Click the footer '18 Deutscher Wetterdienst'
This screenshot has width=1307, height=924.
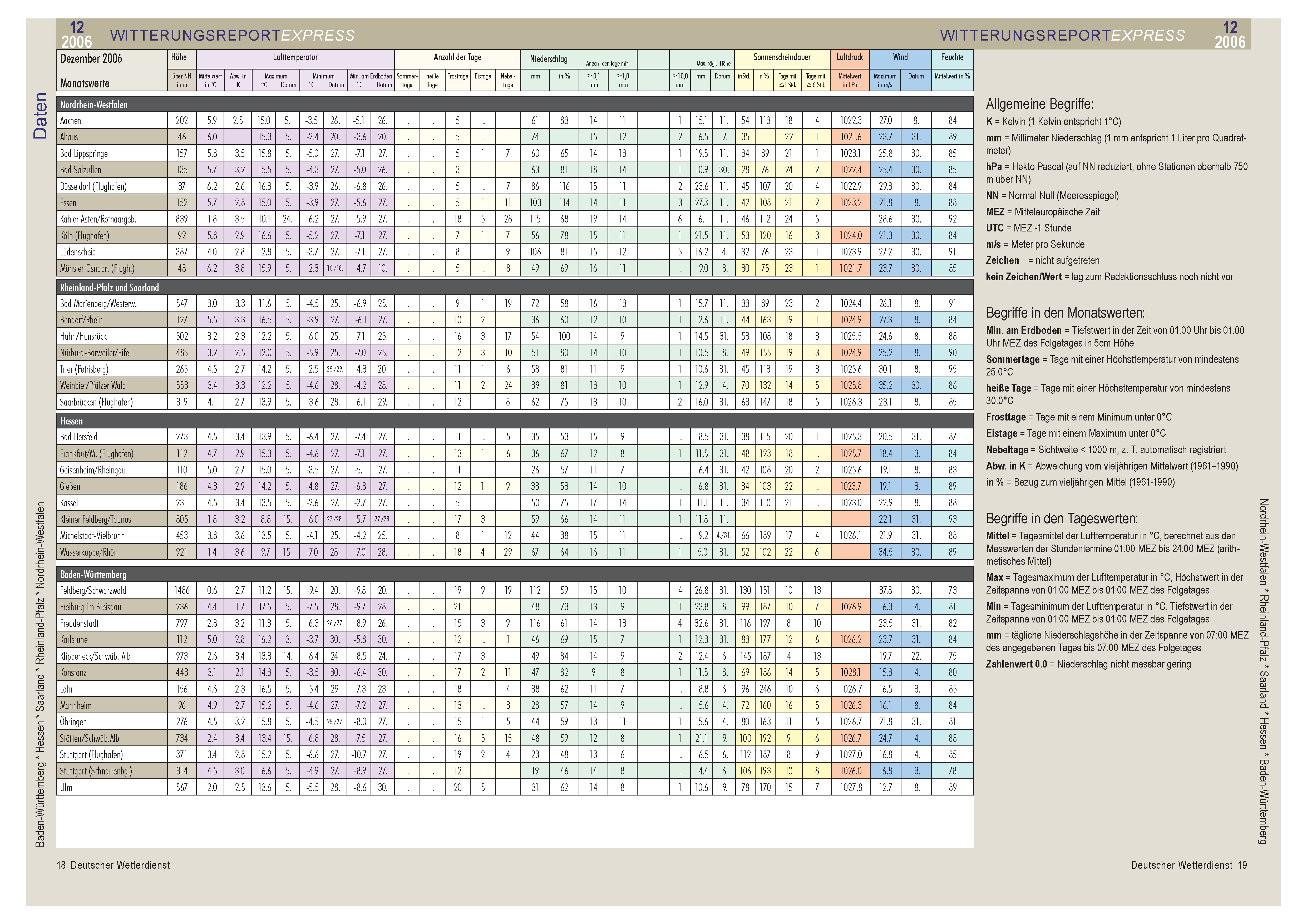(113, 865)
